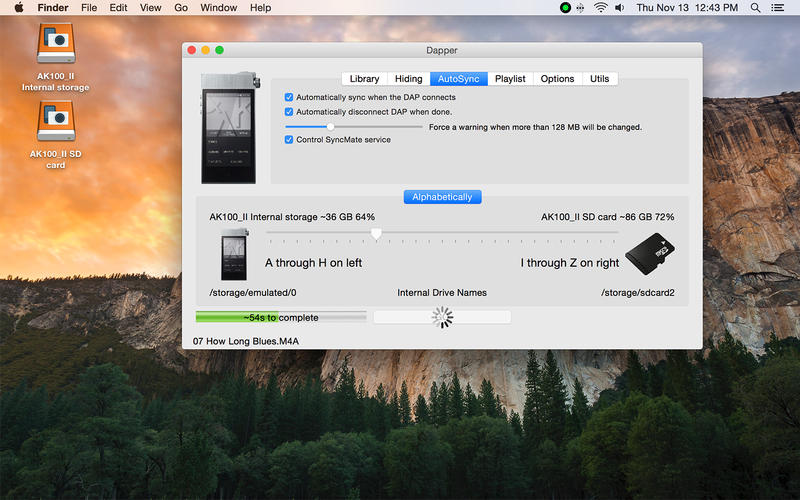Open the volume control in menu bar

point(619,8)
